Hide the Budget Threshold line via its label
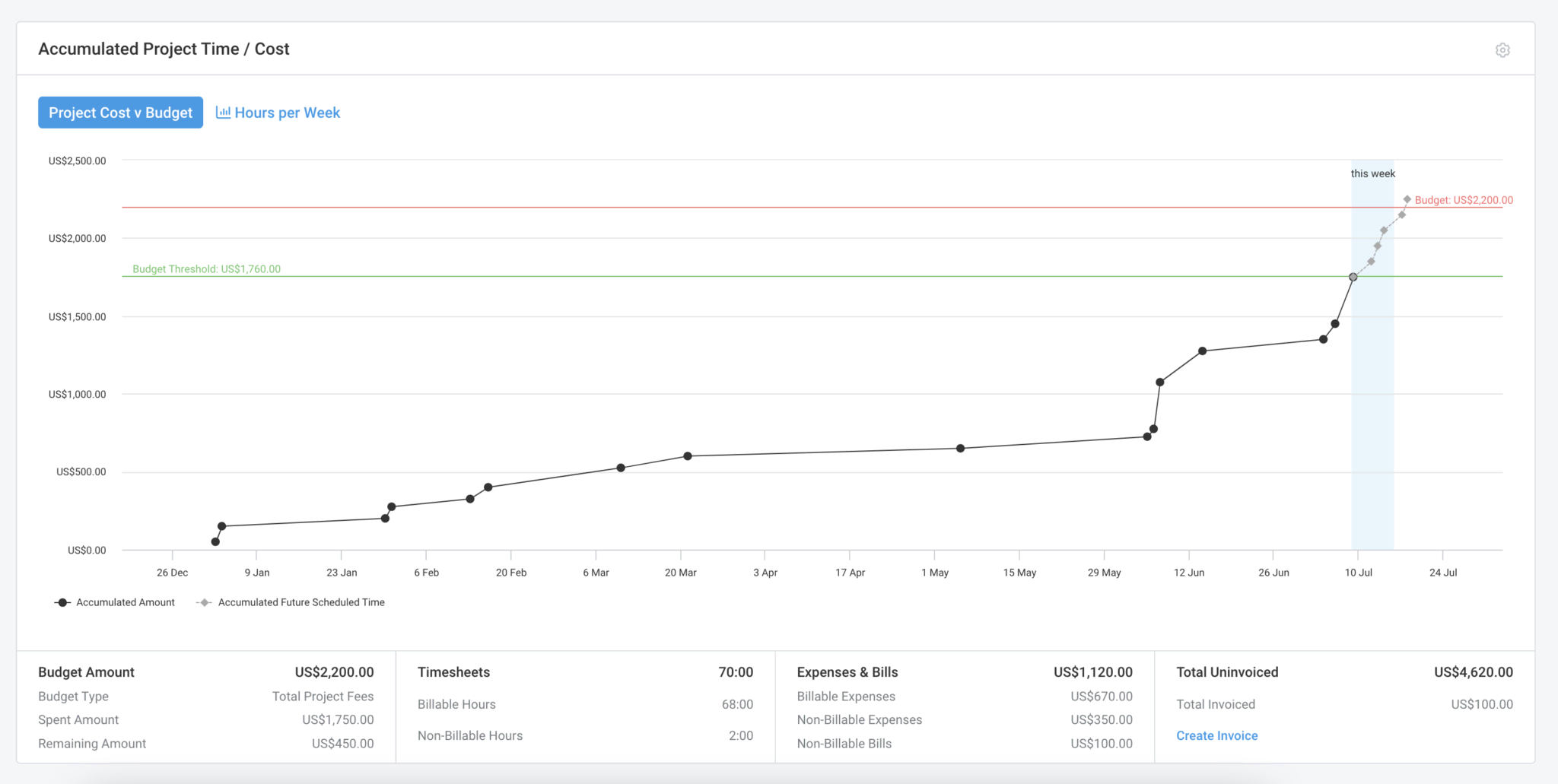This screenshot has height=784, width=1558. 205,268
